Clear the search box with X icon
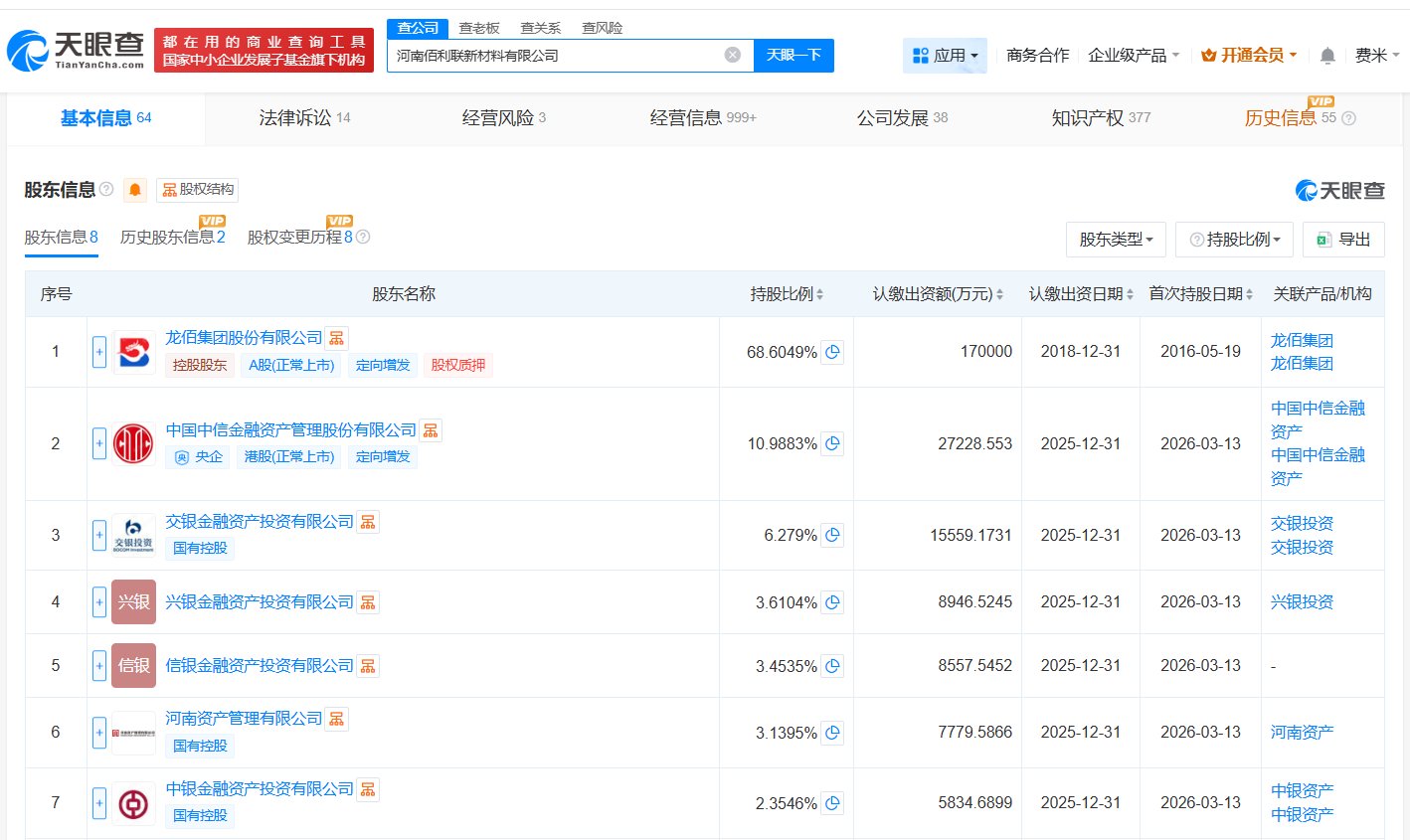 [x=733, y=55]
